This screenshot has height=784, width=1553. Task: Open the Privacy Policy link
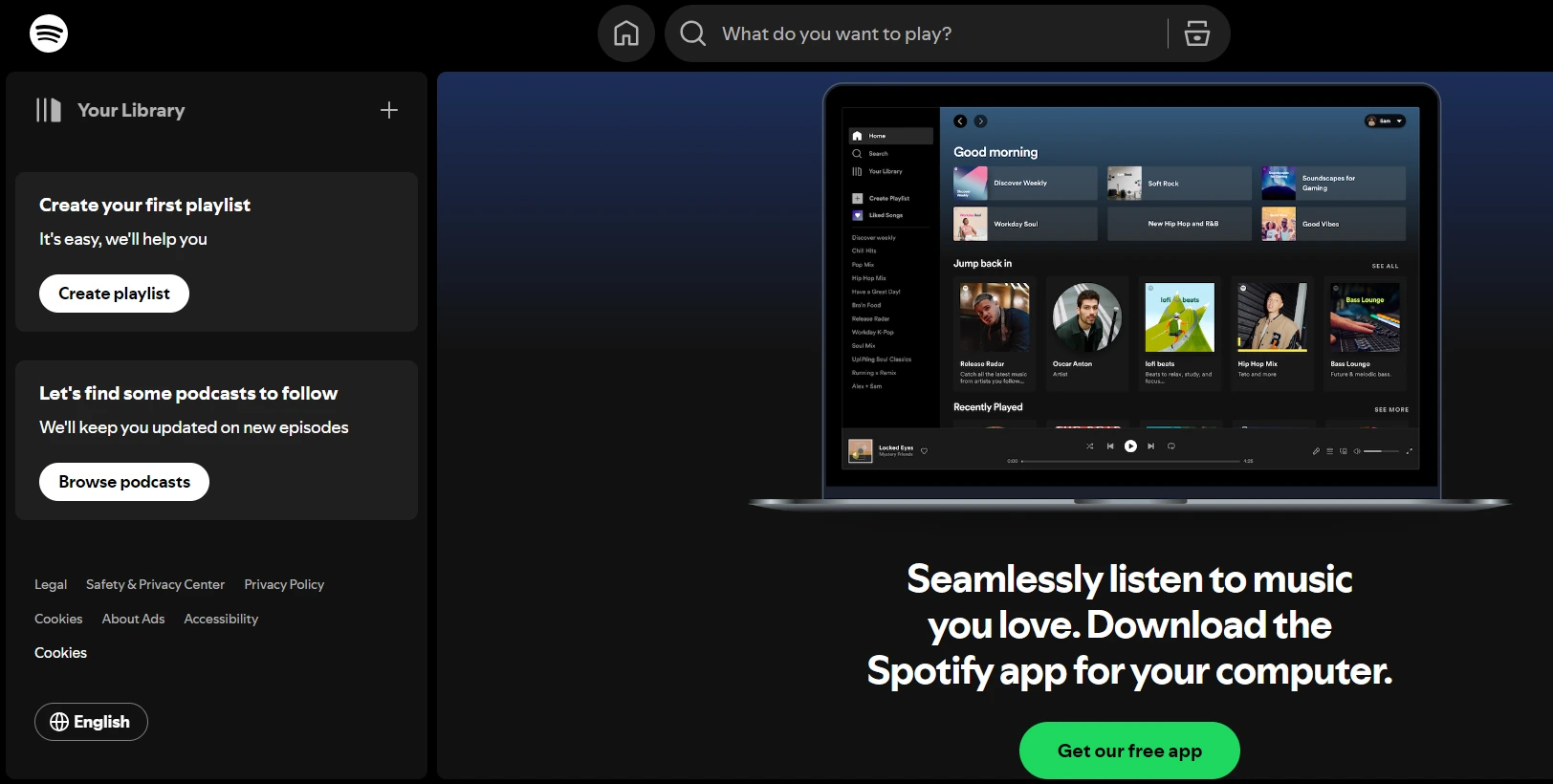[x=284, y=584]
